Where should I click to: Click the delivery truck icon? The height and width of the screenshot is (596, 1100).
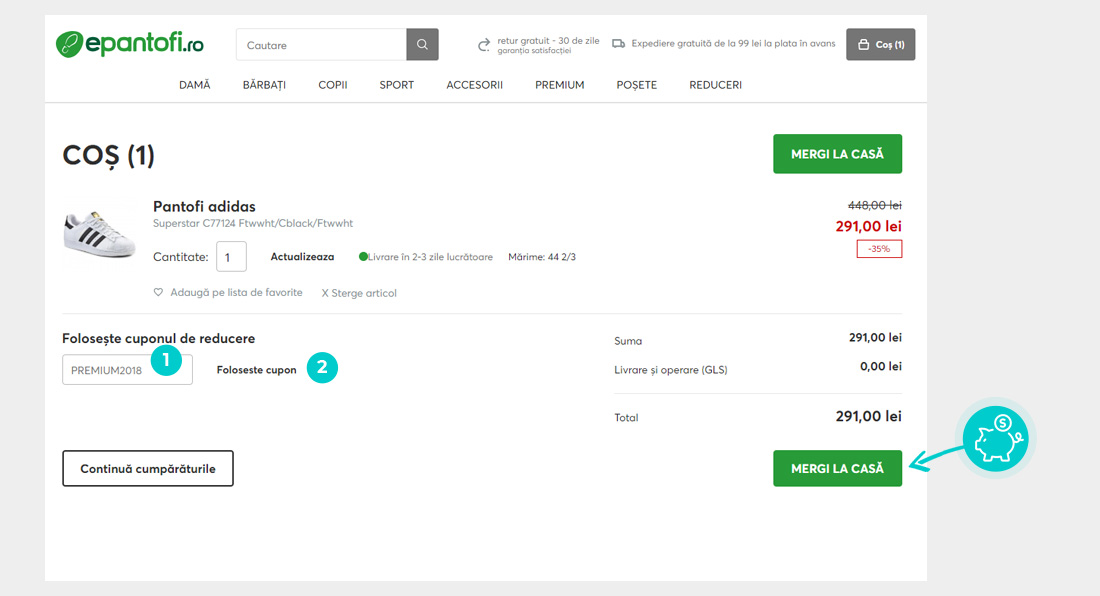[x=618, y=43]
